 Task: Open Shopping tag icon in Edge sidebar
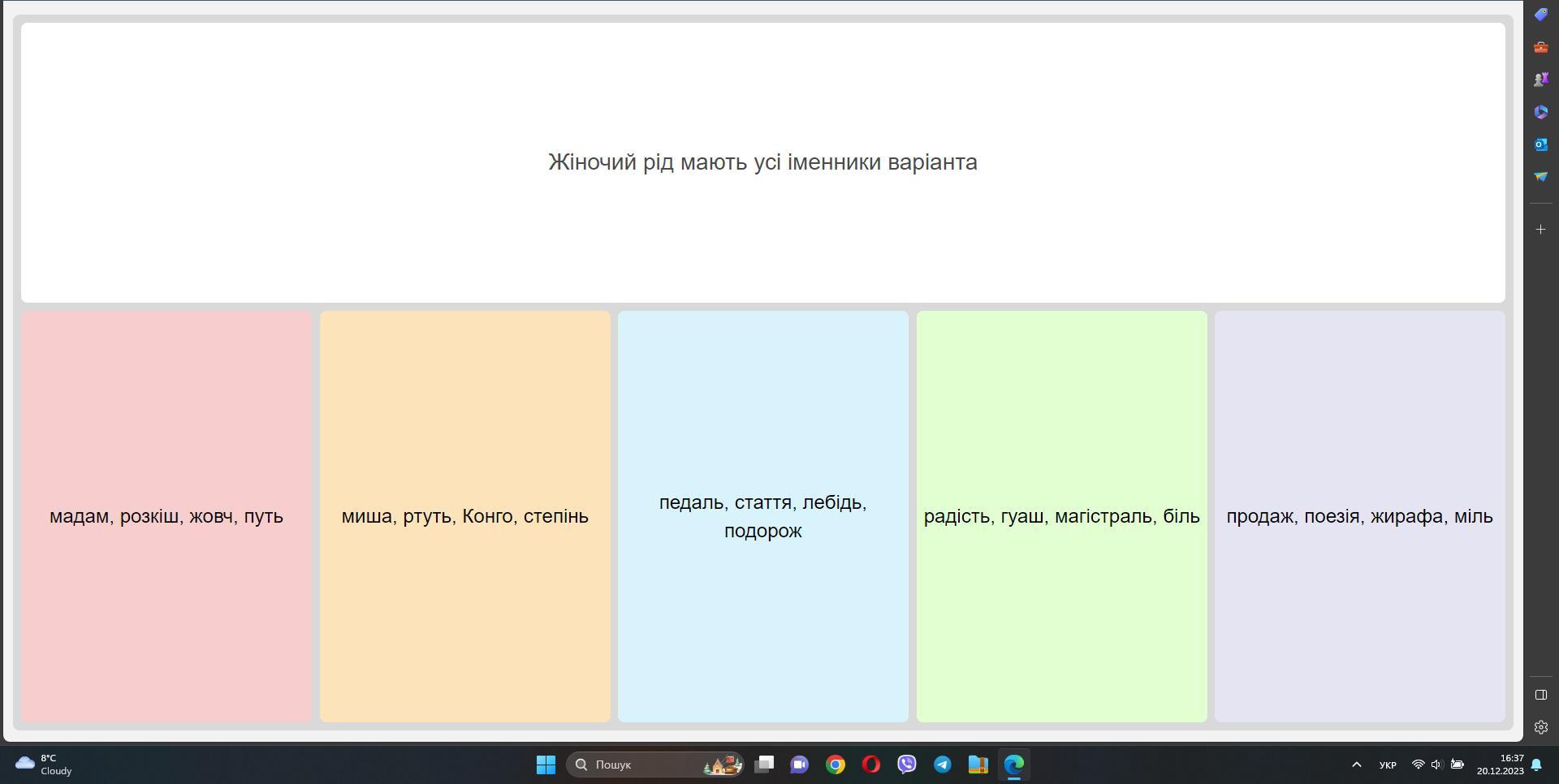coord(1540,15)
